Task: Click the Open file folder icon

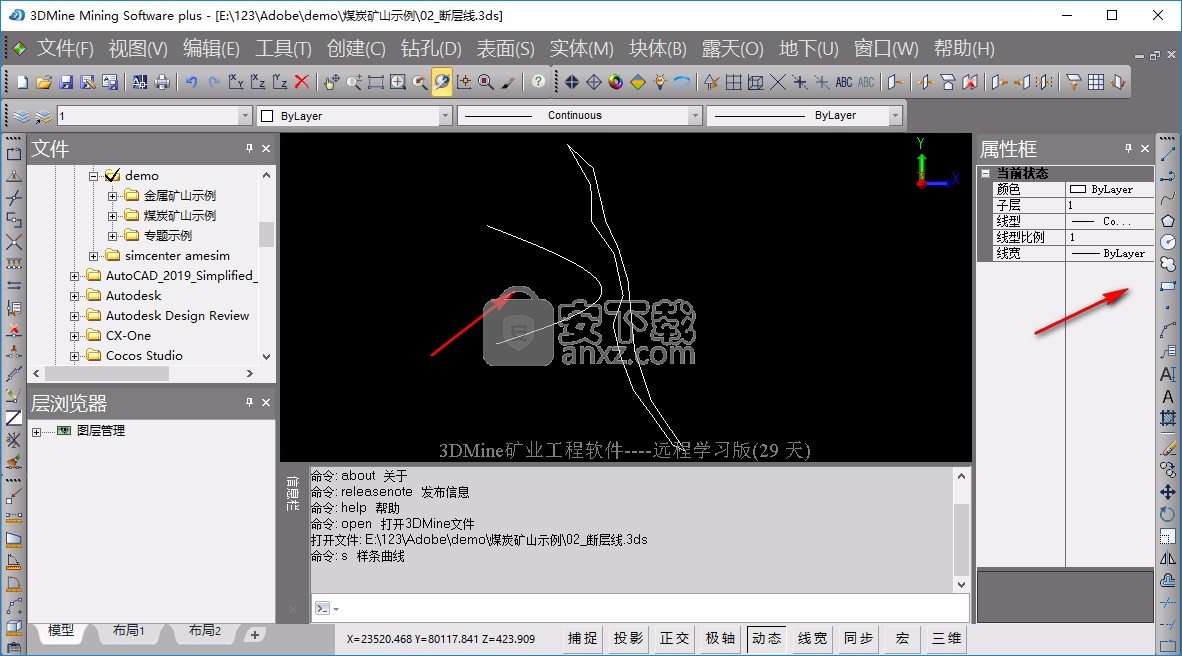Action: [x=44, y=82]
